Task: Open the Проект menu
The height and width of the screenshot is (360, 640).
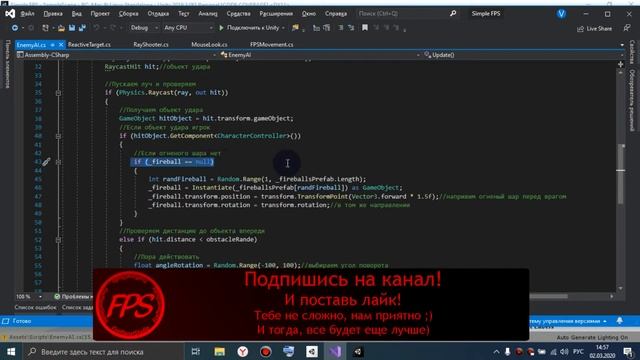Action: pos(100,13)
